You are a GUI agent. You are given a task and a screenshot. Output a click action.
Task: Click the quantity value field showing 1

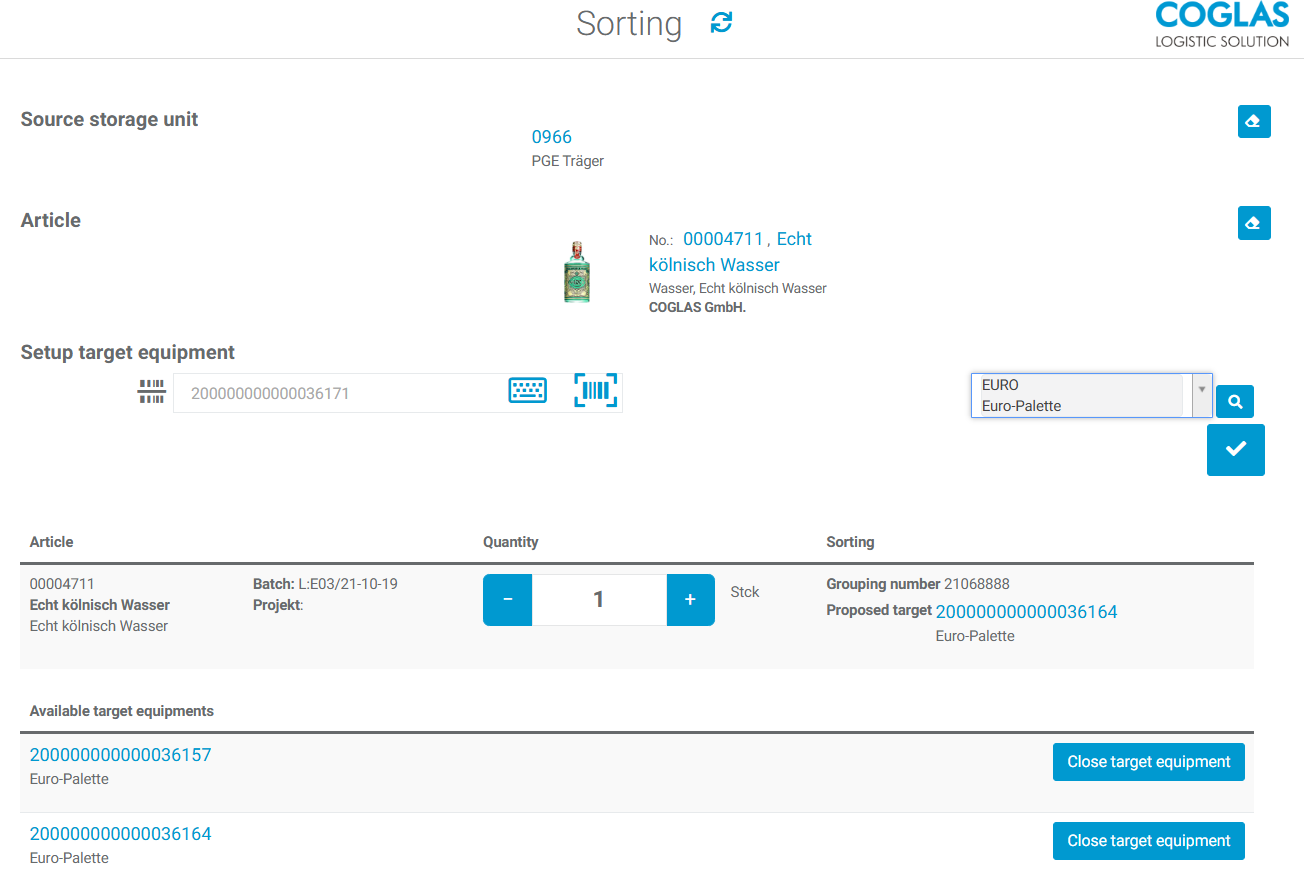click(x=599, y=600)
